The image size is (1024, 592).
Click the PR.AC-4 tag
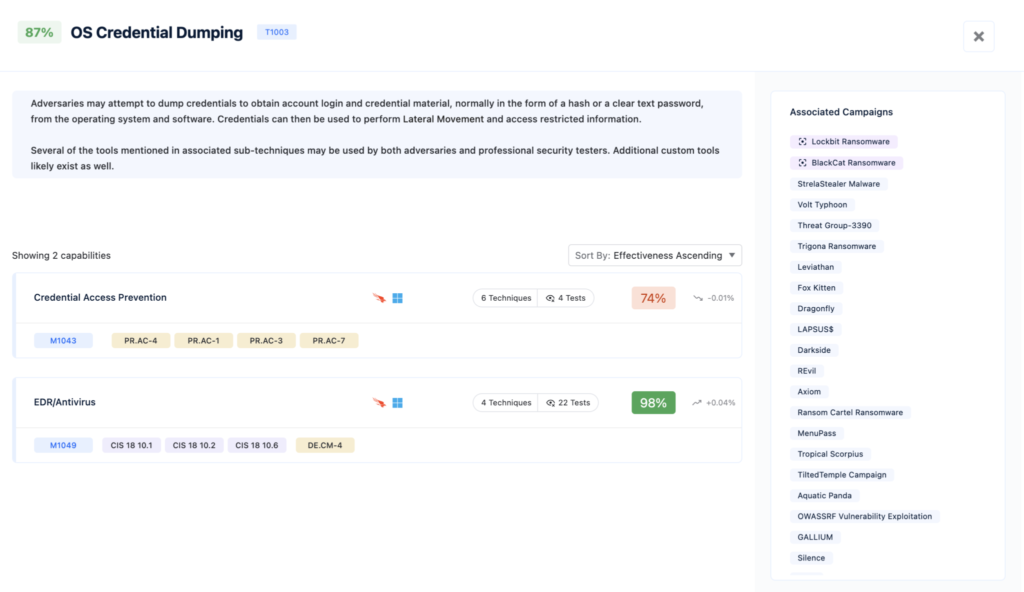[x=140, y=340]
